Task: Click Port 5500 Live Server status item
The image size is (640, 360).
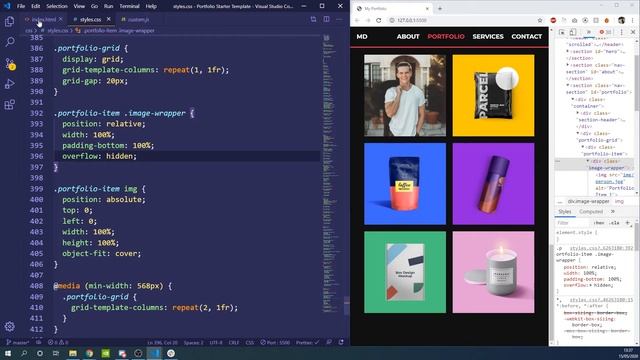Action: [275, 342]
